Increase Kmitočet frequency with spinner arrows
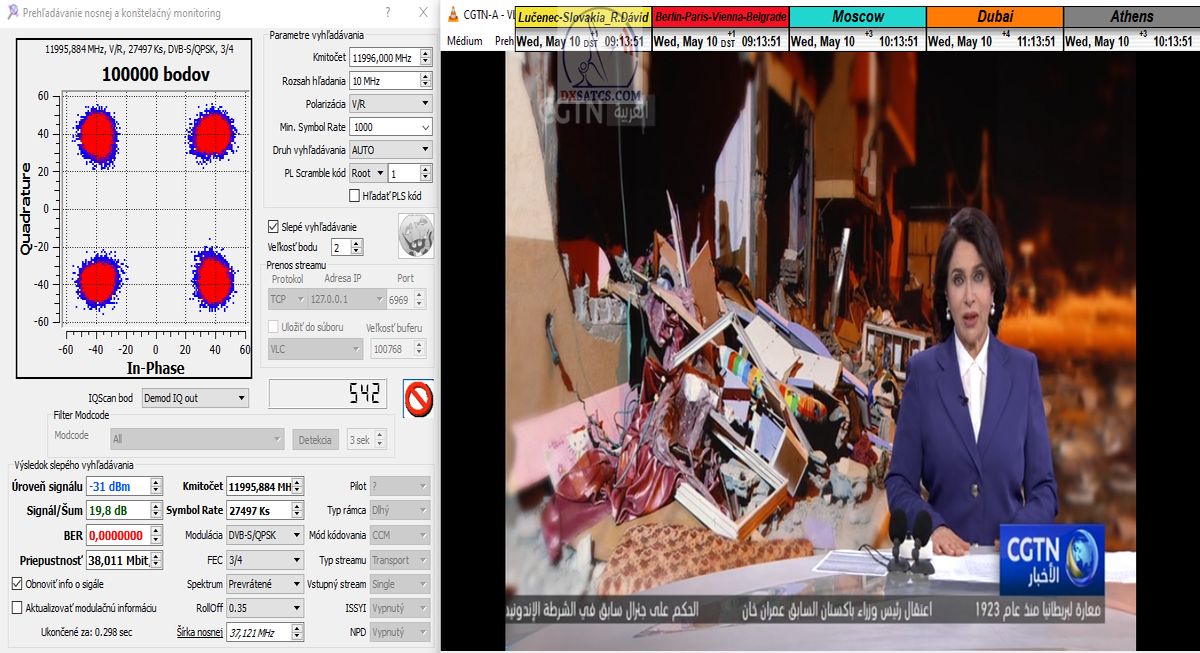This screenshot has width=1200, height=653. [x=426, y=55]
